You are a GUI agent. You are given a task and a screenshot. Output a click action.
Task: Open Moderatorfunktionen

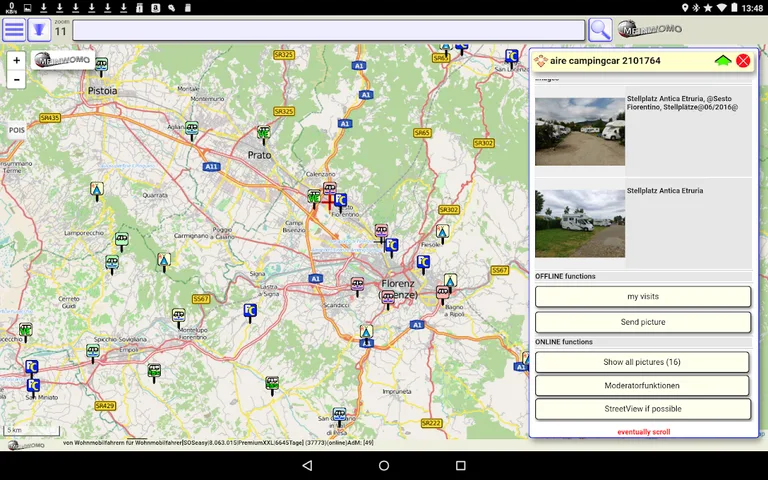click(x=642, y=385)
